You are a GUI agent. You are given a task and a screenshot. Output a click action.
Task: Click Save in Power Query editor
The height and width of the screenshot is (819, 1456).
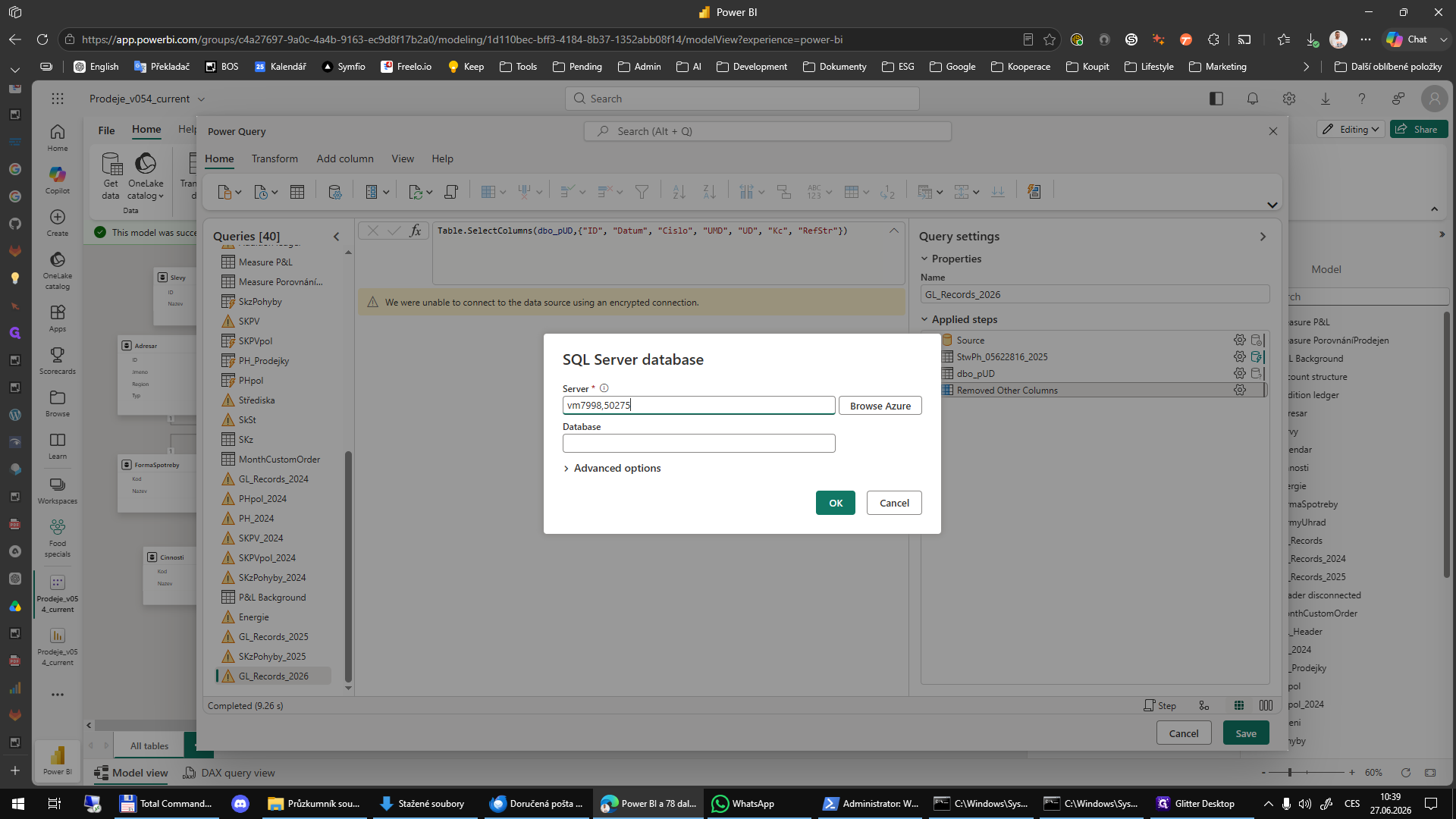[1246, 733]
